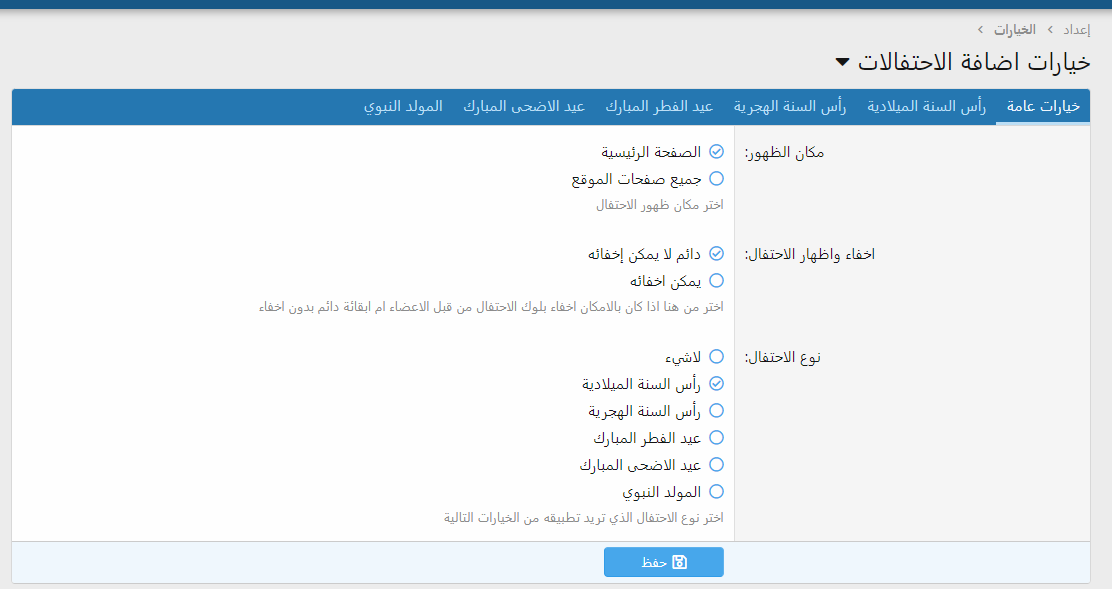
Task: Select لاشيء celebration type
Action: [x=716, y=356]
